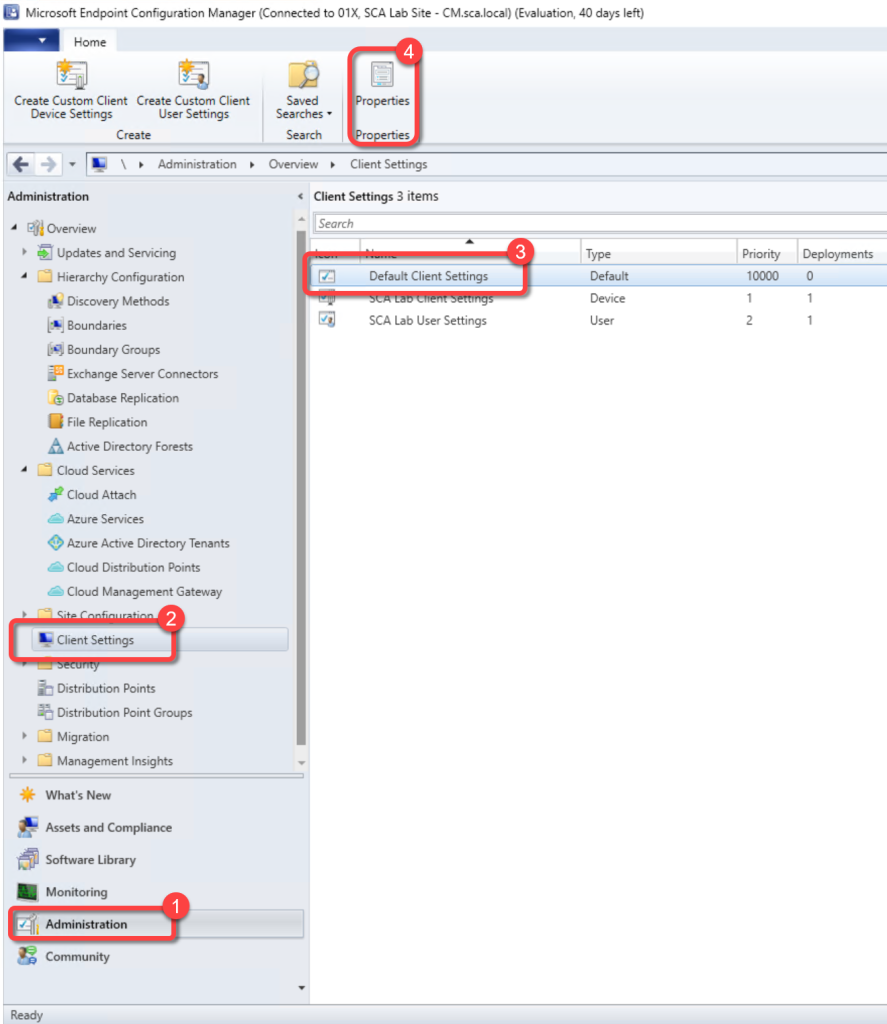Click Create Custom Client Device Settings icon

pos(71,75)
